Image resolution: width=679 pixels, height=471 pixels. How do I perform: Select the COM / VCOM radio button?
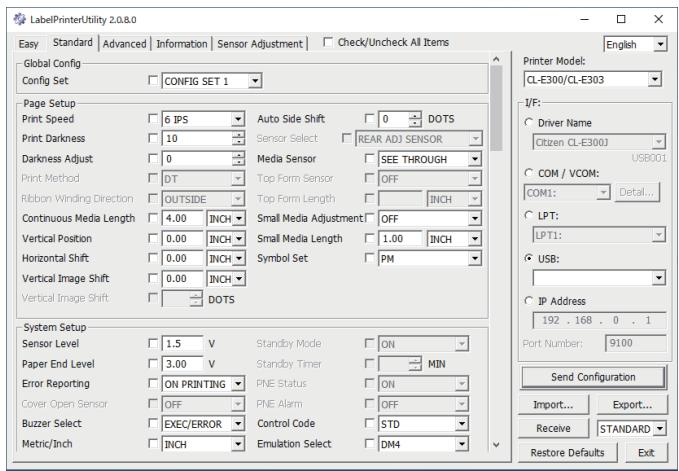coord(529,173)
